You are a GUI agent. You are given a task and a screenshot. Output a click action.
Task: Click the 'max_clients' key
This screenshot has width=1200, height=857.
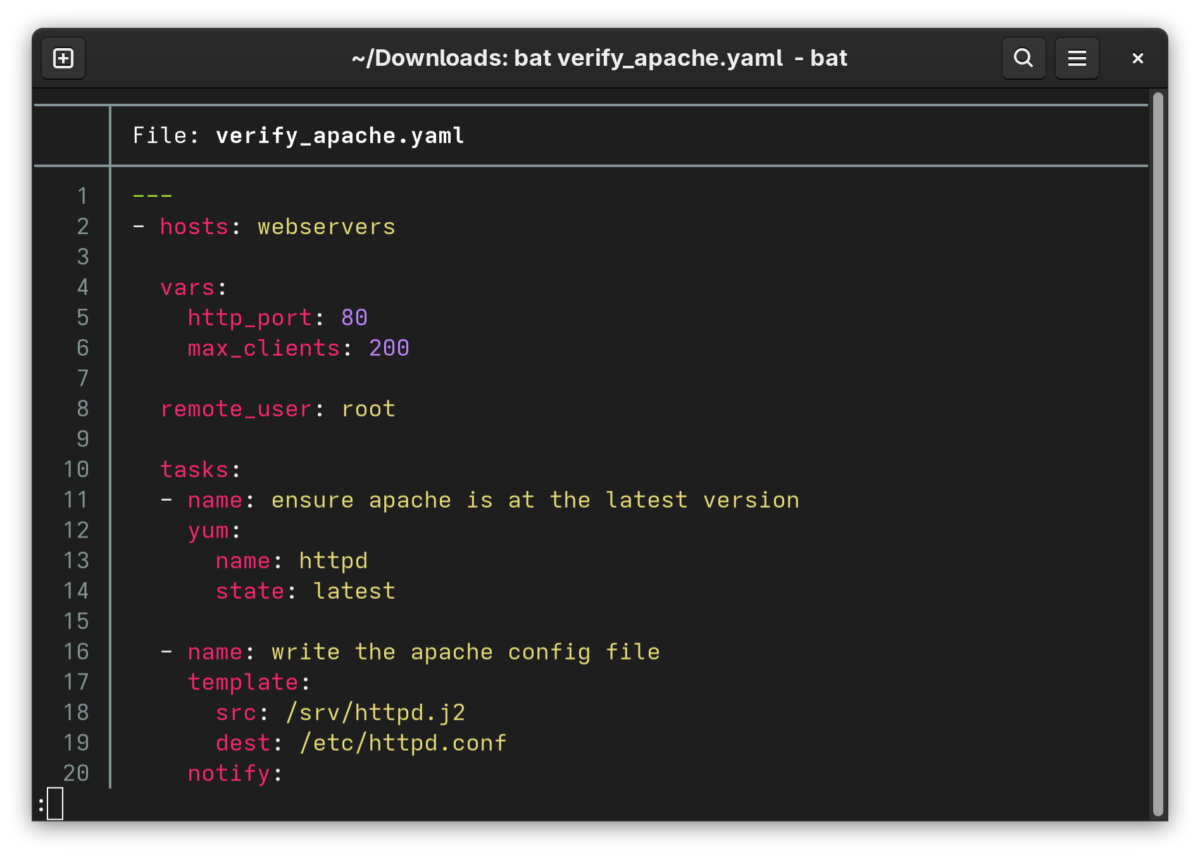click(x=264, y=348)
